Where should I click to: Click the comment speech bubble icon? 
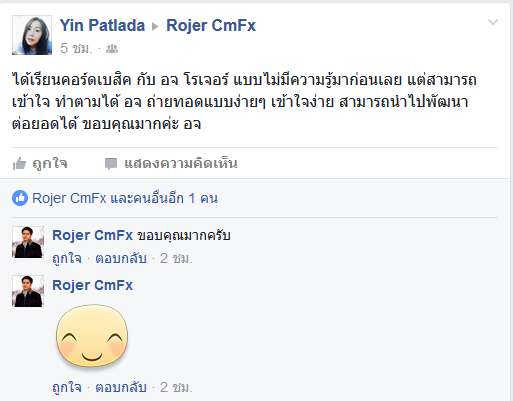pyautogui.click(x=111, y=164)
